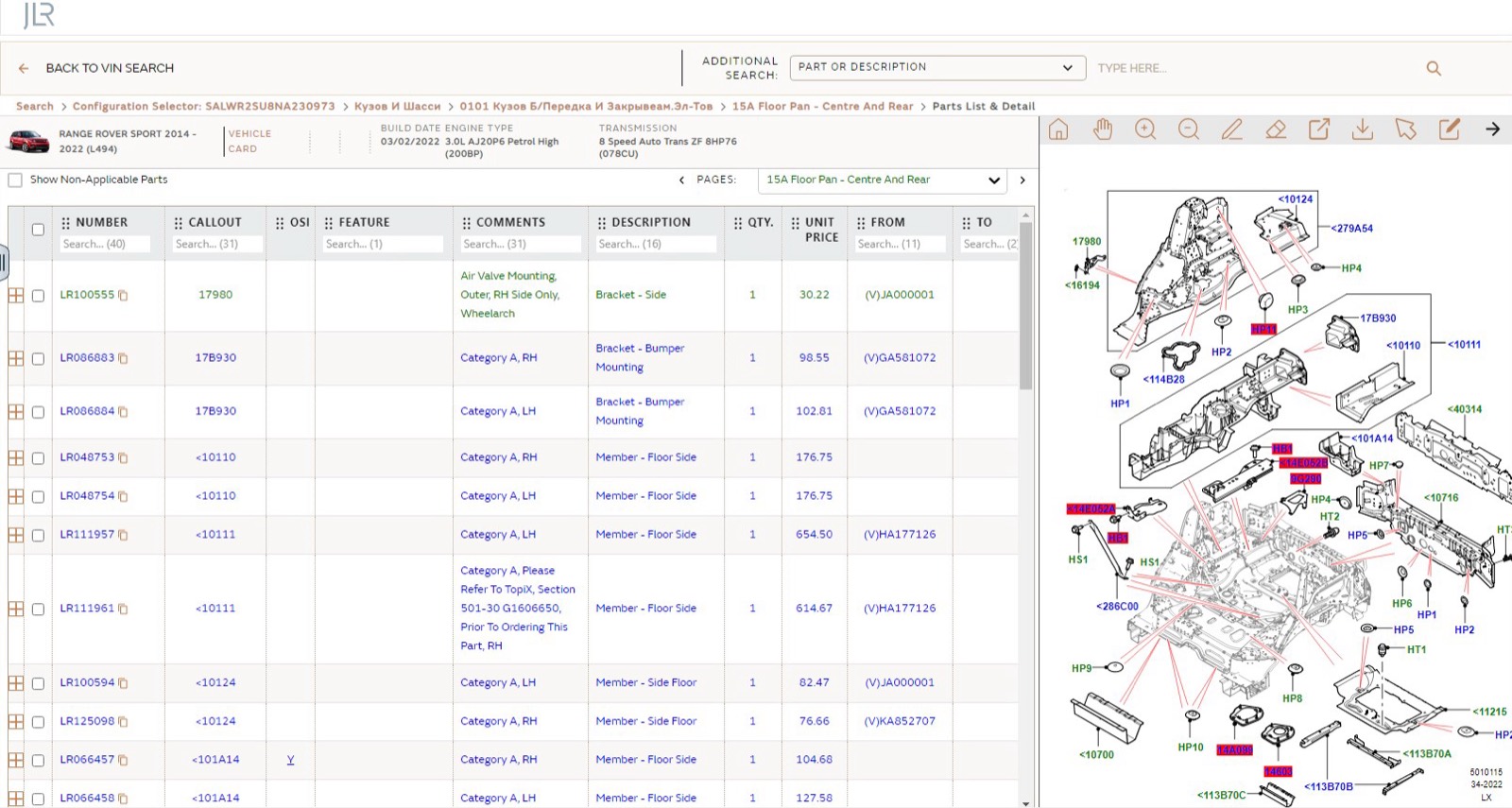Click the Comments column search field

520,244
